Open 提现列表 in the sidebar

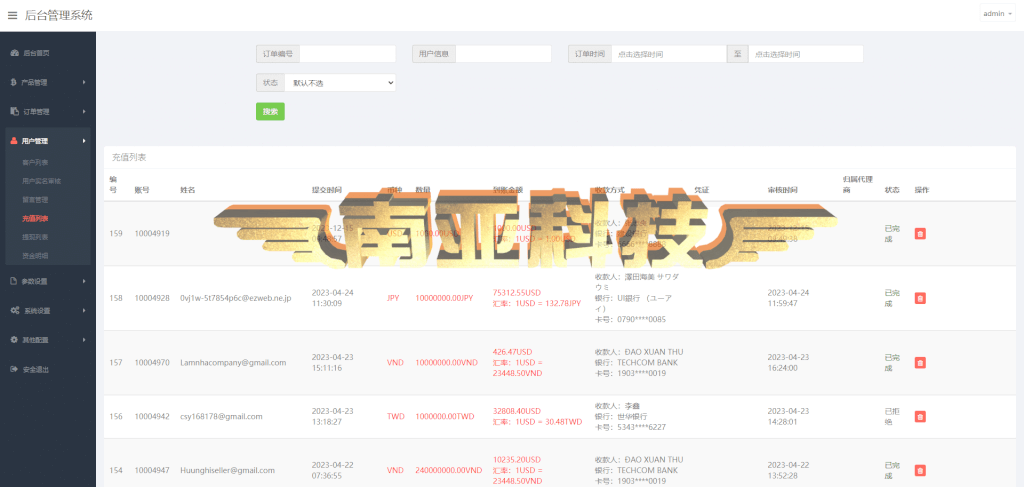[x=35, y=237]
